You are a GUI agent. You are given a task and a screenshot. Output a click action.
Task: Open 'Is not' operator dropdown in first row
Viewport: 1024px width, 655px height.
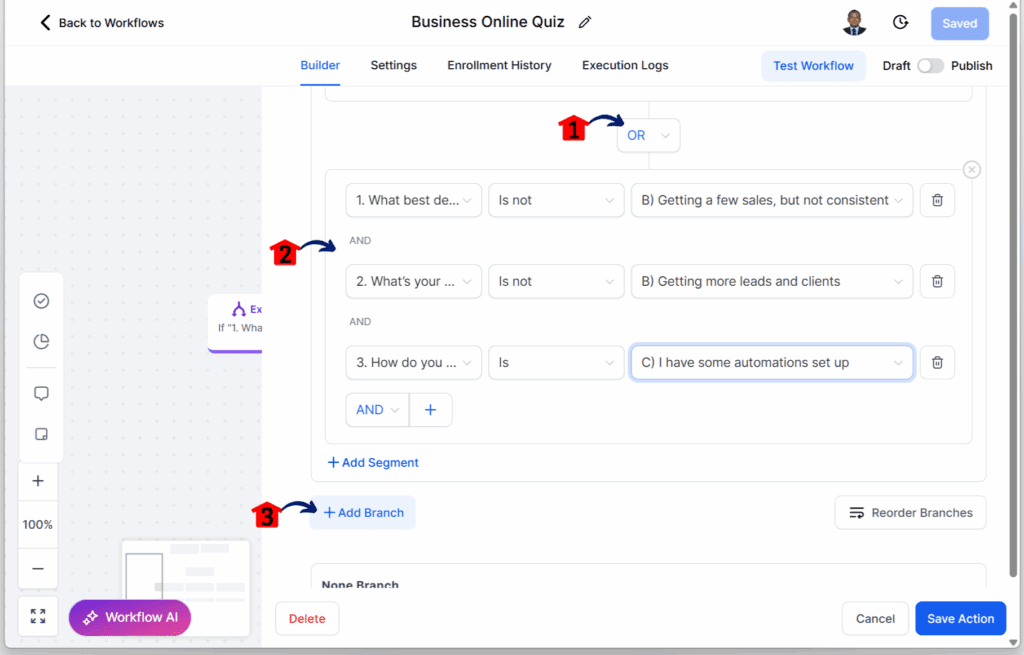[x=556, y=200]
